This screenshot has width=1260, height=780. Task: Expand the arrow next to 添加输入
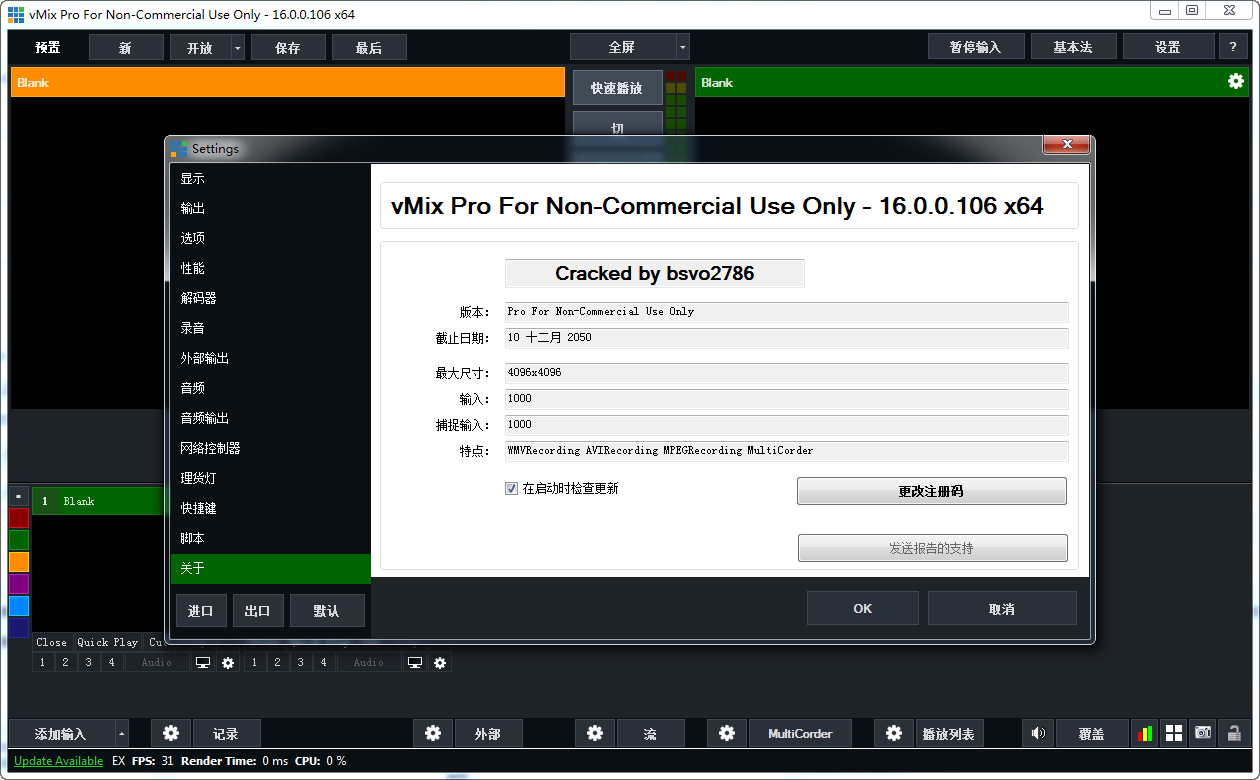tap(122, 733)
